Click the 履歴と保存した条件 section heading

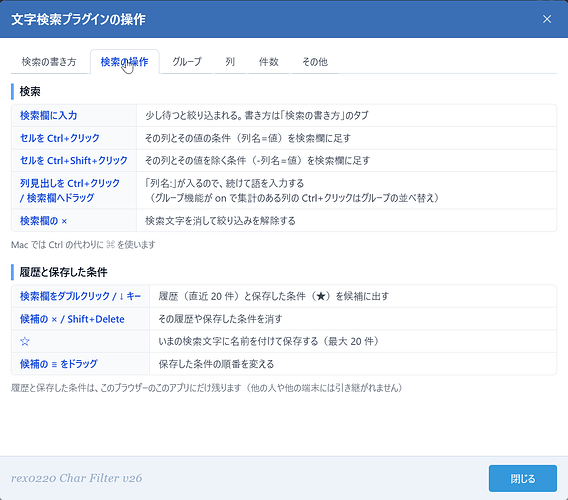tap(63, 272)
